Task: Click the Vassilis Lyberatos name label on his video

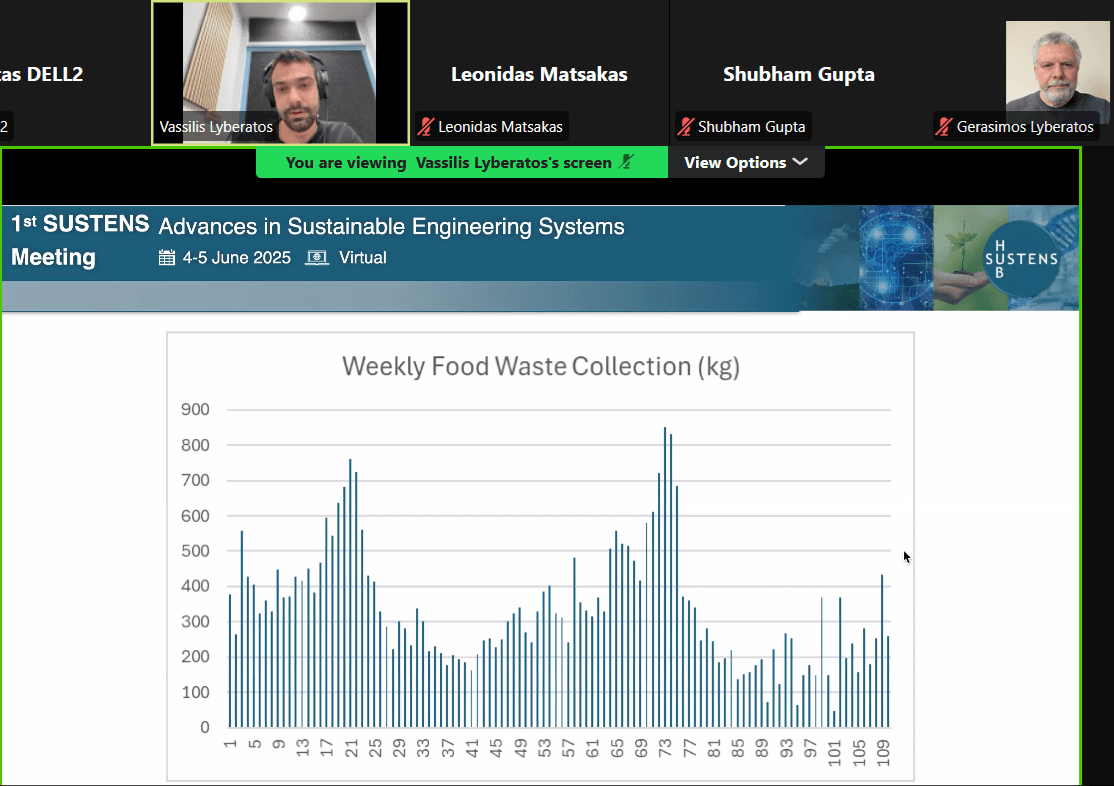Action: 216,127
